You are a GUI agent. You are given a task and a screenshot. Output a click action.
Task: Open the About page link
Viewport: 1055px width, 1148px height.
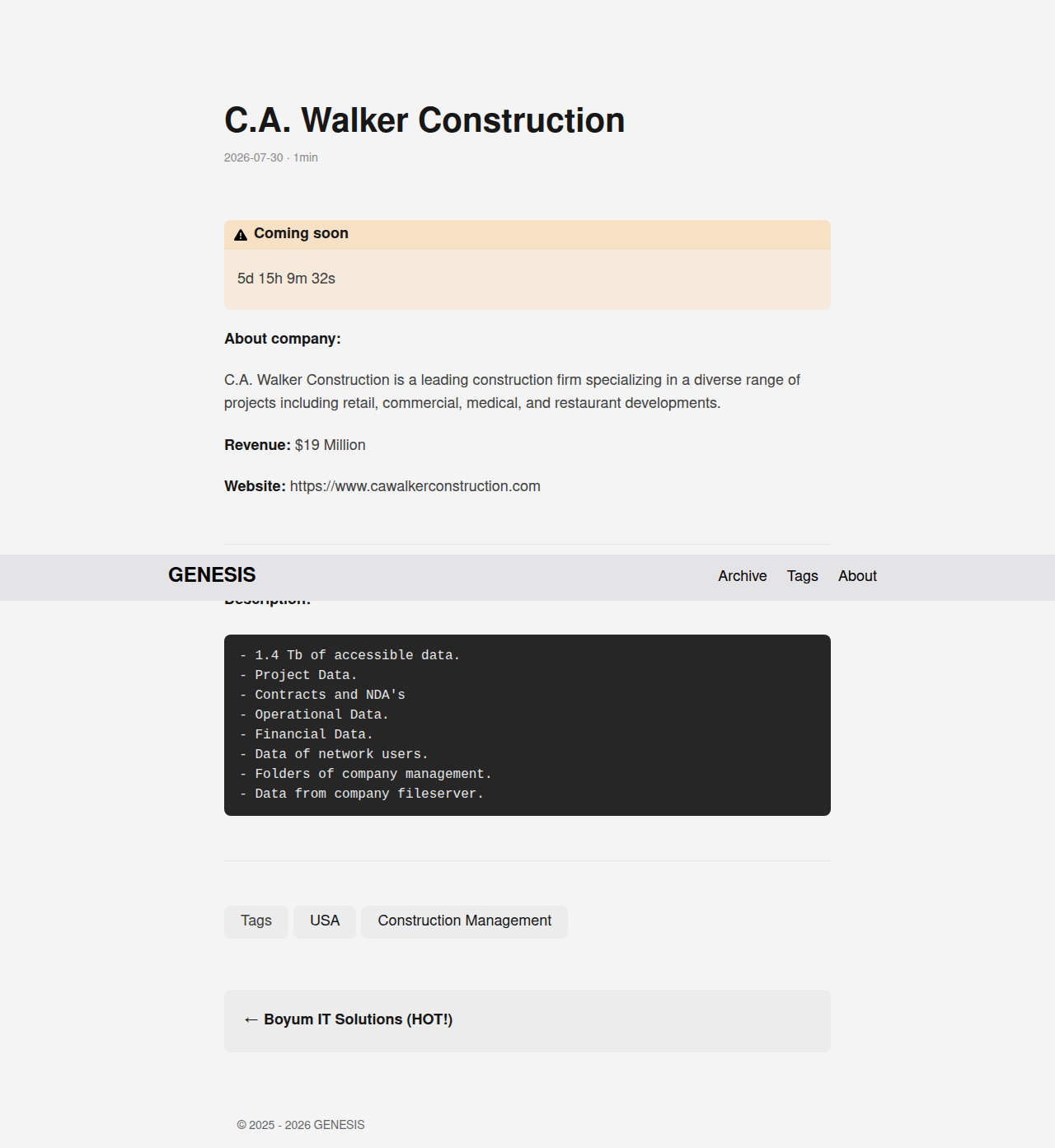(x=857, y=576)
